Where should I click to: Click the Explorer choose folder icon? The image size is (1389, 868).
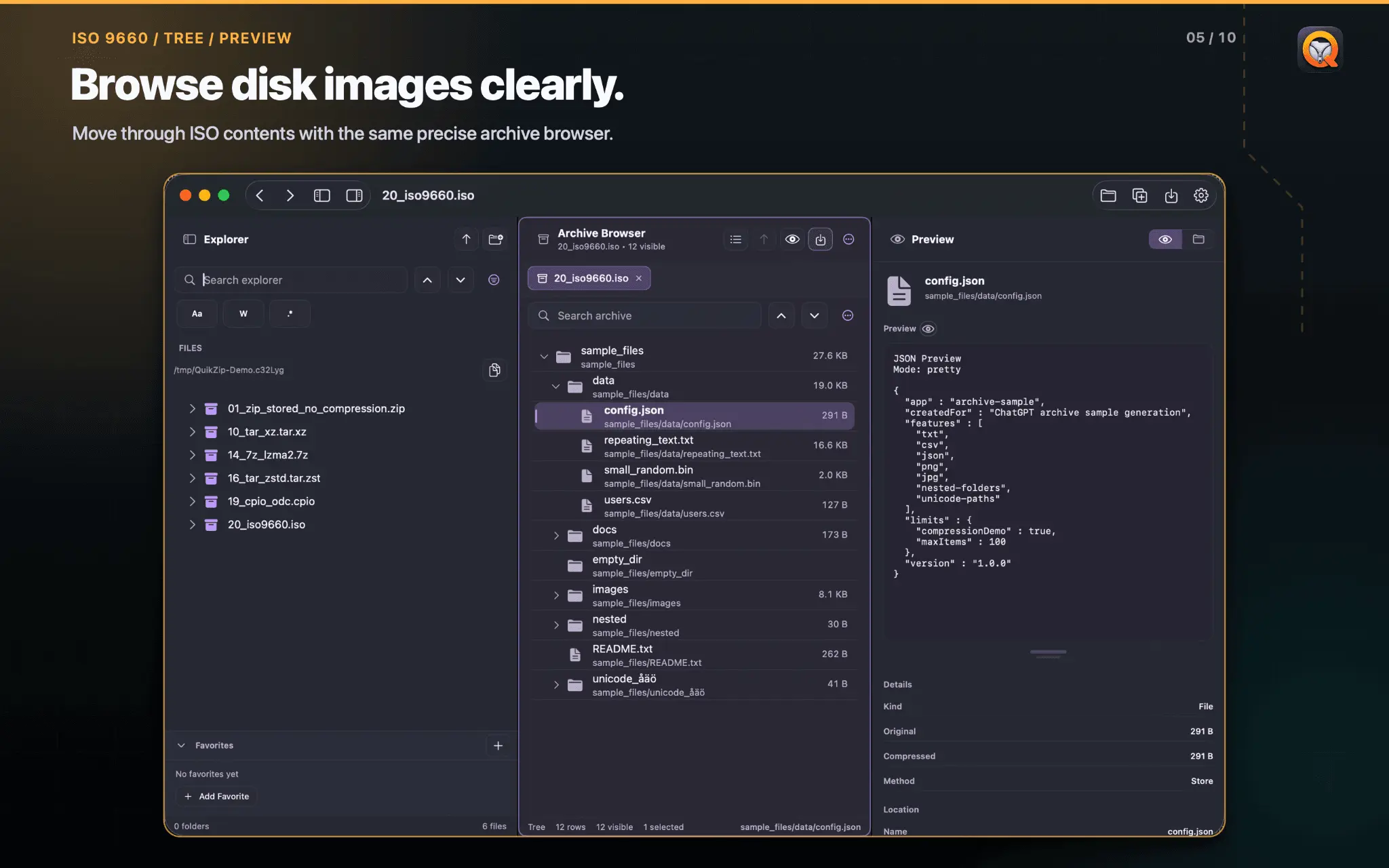[496, 239]
